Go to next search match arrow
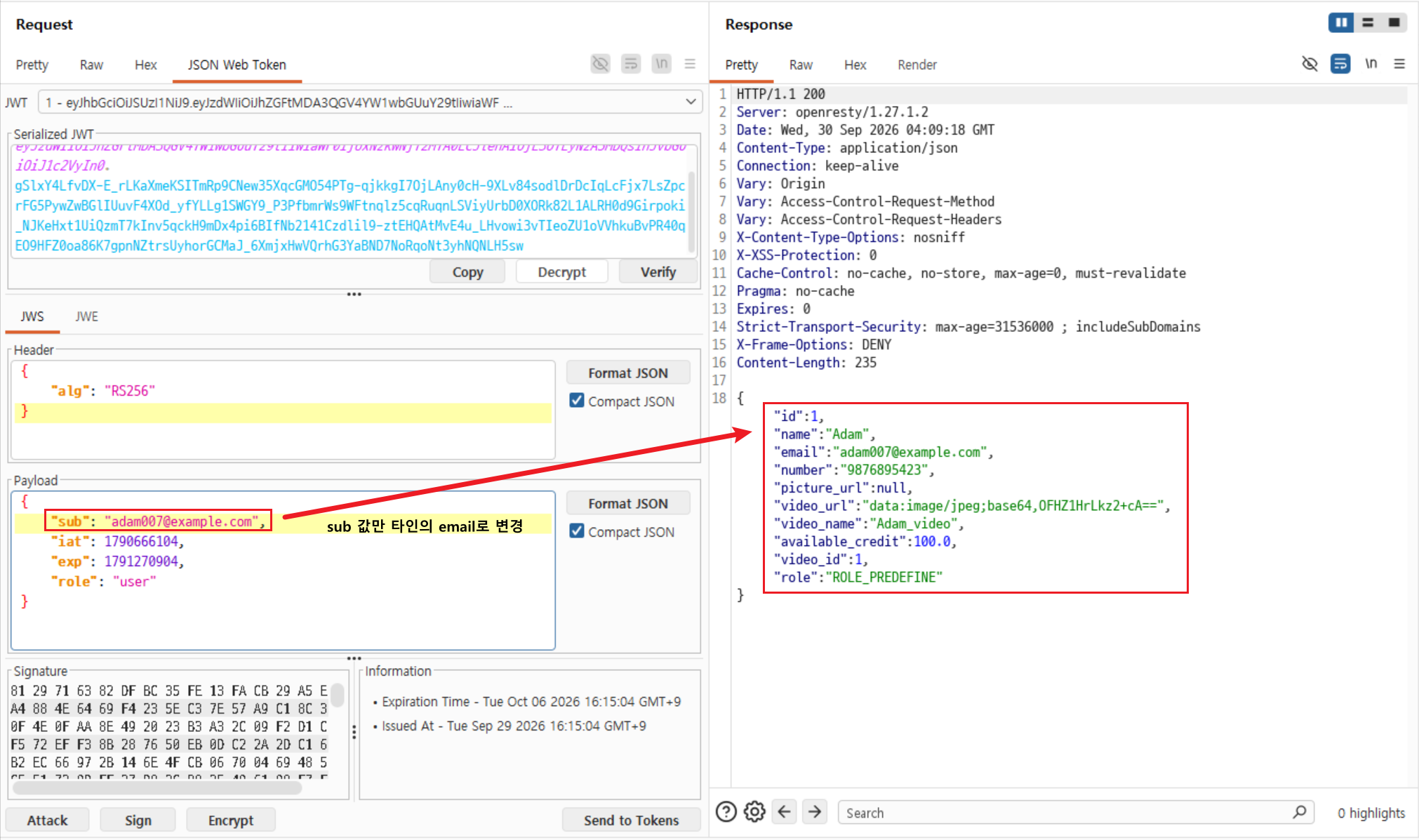The height and width of the screenshot is (840, 1419). tap(815, 812)
